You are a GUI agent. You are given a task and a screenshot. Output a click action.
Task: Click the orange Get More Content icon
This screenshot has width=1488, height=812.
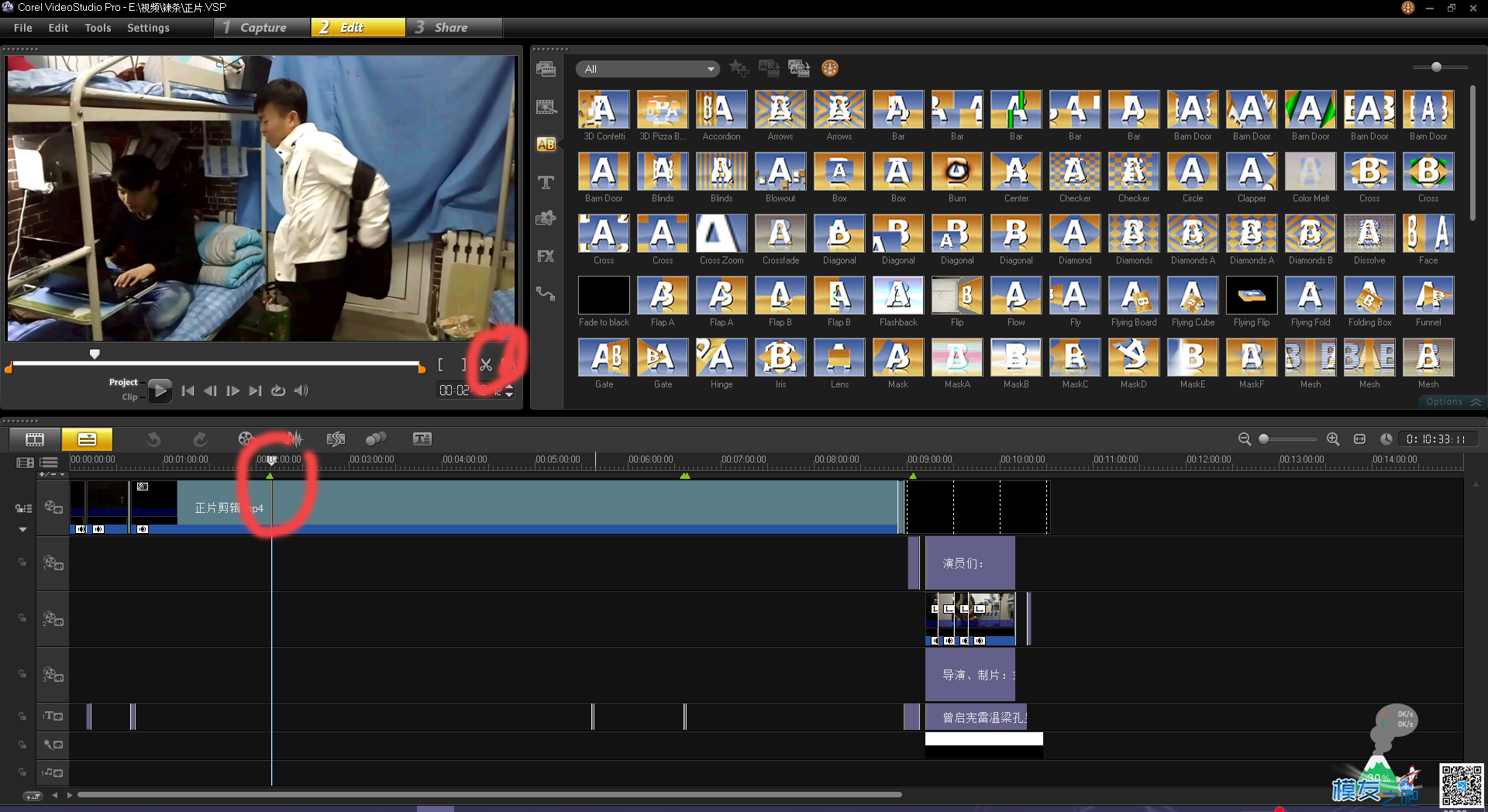(830, 69)
